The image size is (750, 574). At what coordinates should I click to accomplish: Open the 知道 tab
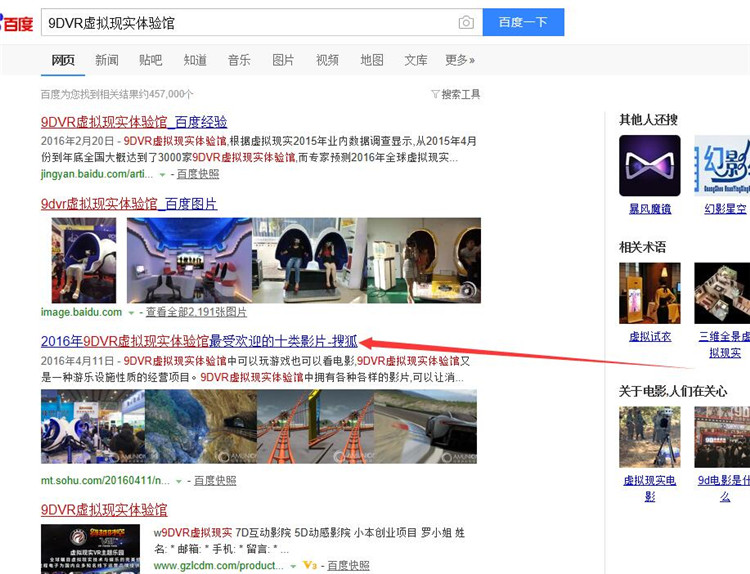point(195,60)
